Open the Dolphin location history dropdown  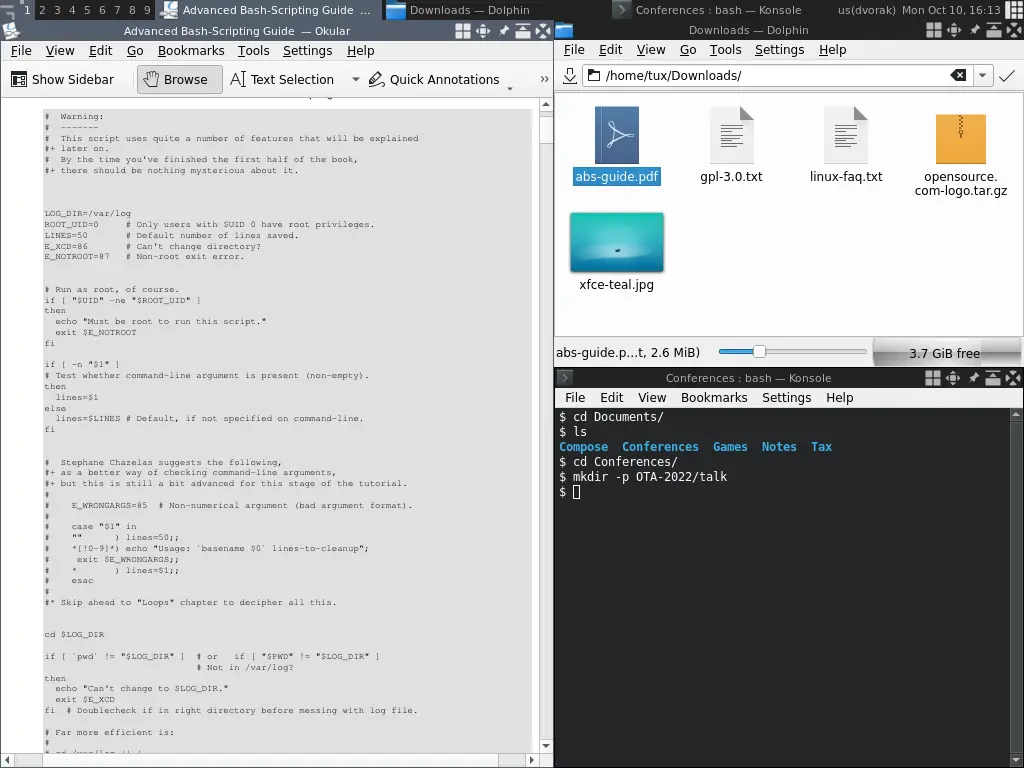pyautogui.click(x=983, y=76)
